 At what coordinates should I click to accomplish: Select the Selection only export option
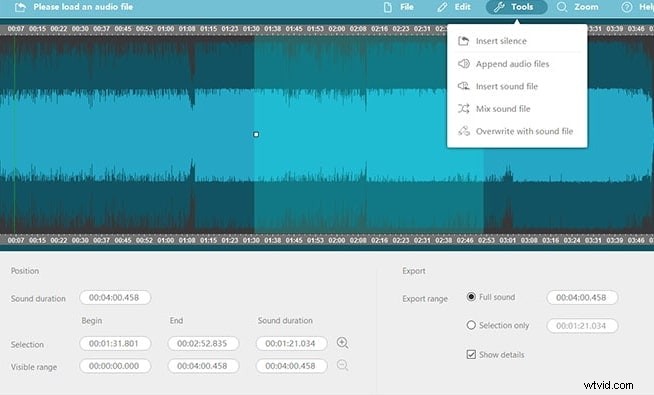tap(471, 325)
